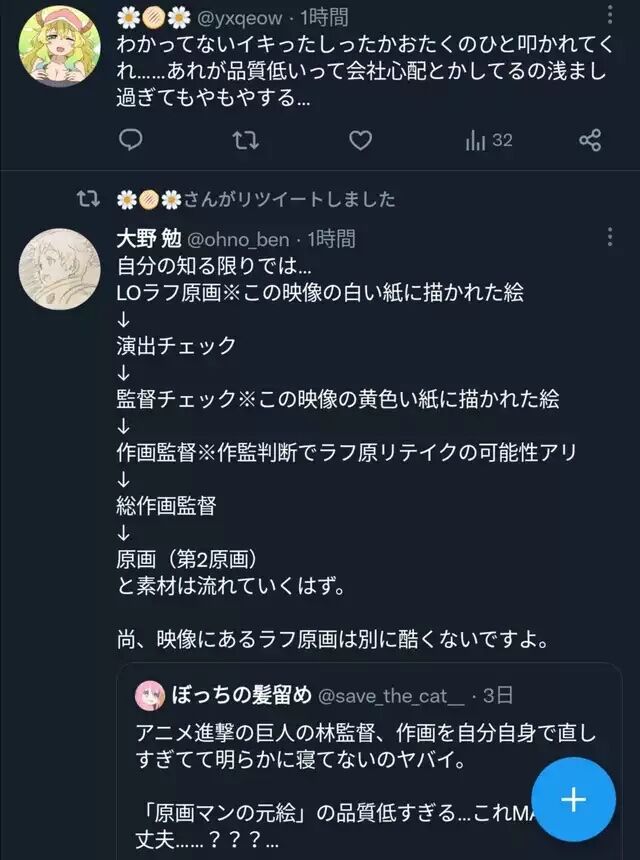This screenshot has width=640, height=860.
Task: Open the 大野 勉 display name
Action: pyautogui.click(x=149, y=239)
